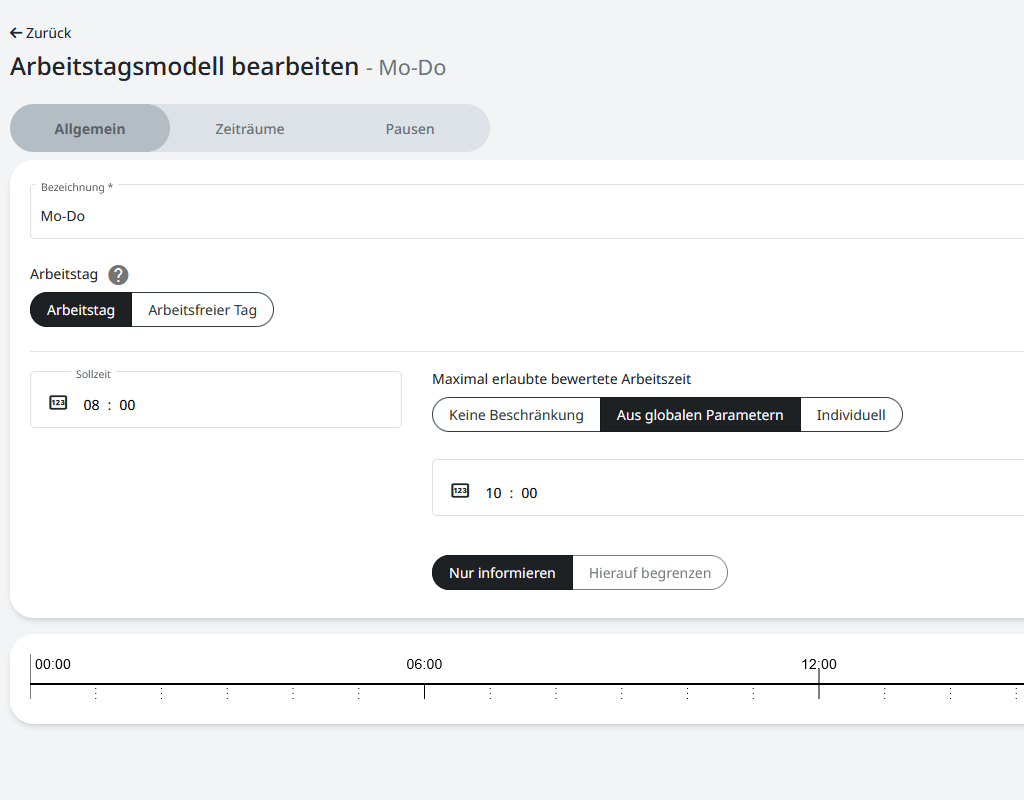This screenshot has height=800, width=1024.
Task: Click the 12:00 marker on the timeline
Action: click(819, 665)
